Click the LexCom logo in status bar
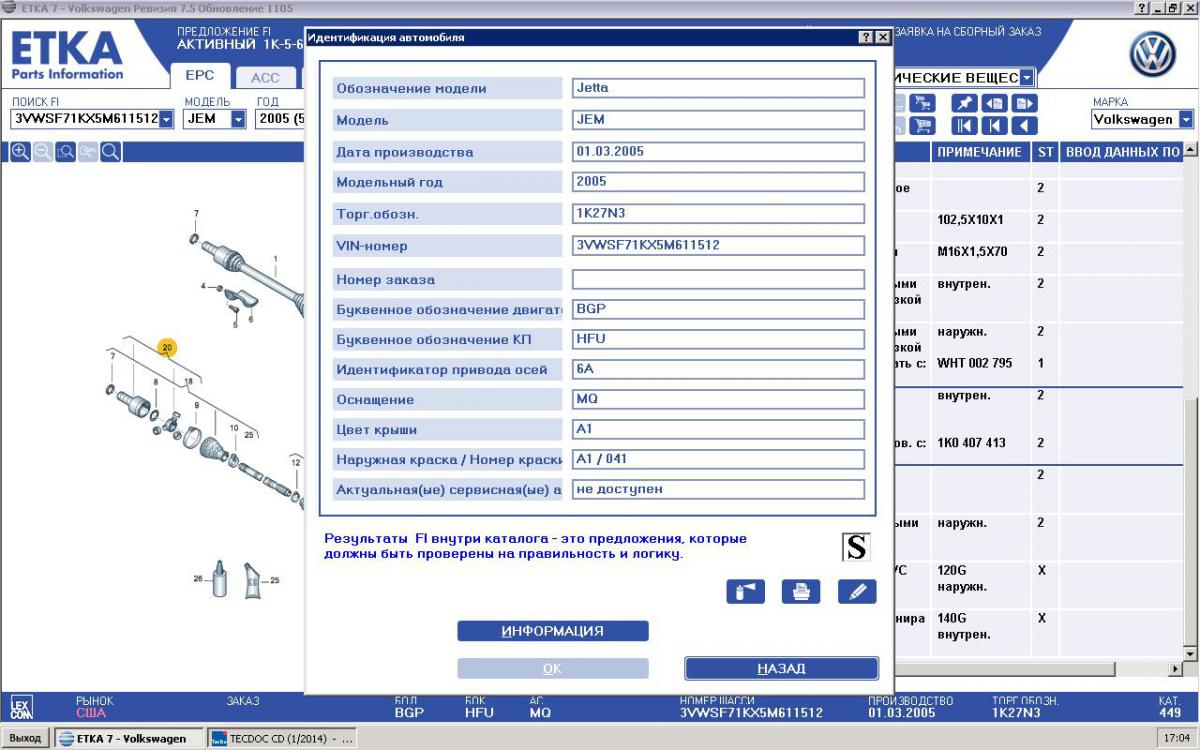This screenshot has width=1200, height=750. (21, 706)
